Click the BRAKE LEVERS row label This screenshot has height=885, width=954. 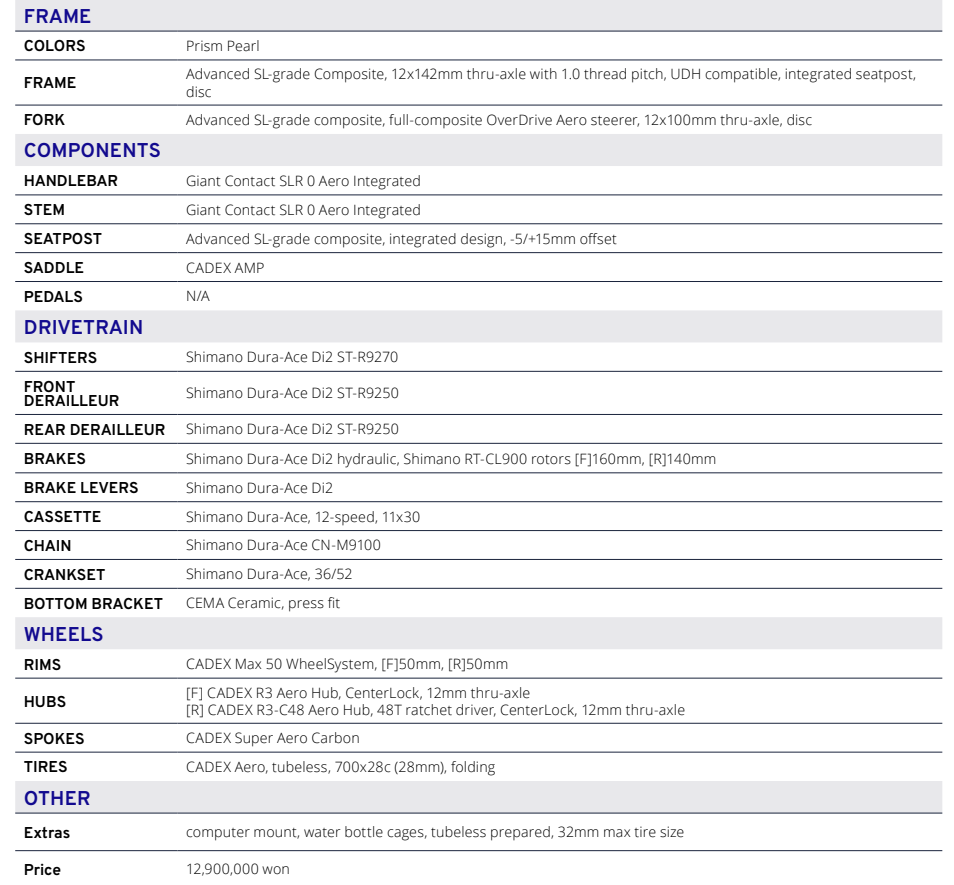point(81,488)
